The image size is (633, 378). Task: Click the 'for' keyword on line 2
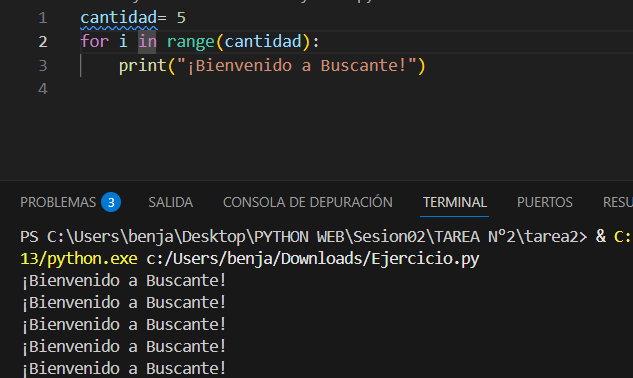click(94, 42)
